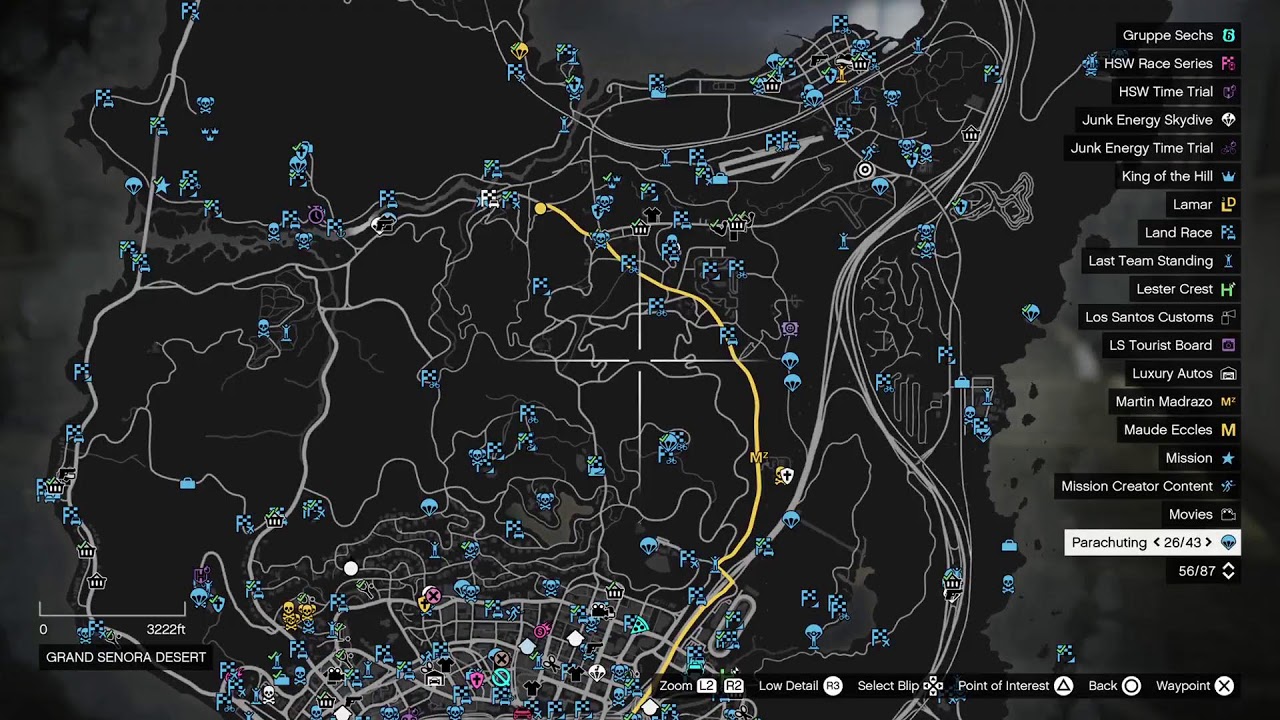1280x720 pixels.
Task: Click the purple stopwatch time trial blip
Action: (x=316, y=215)
